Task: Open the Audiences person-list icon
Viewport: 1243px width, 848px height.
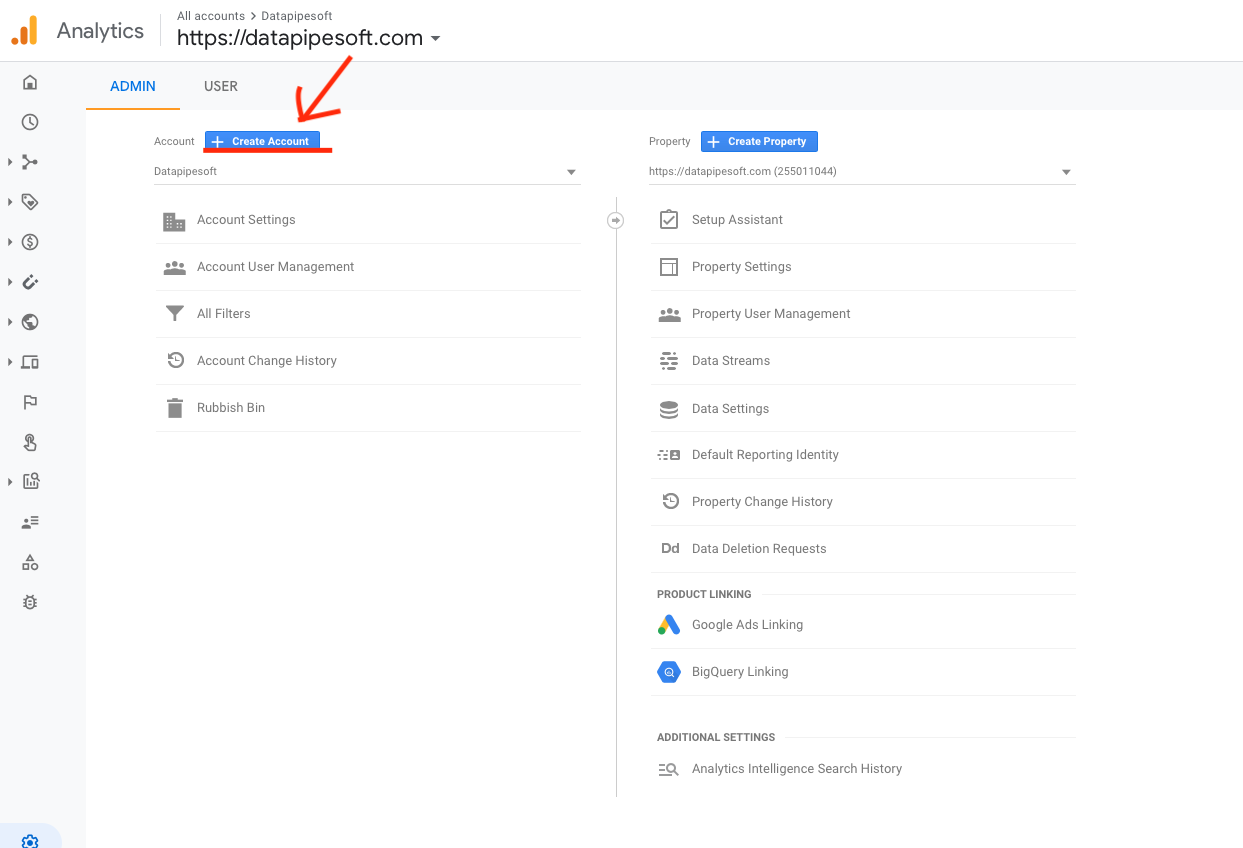Action: pyautogui.click(x=30, y=522)
